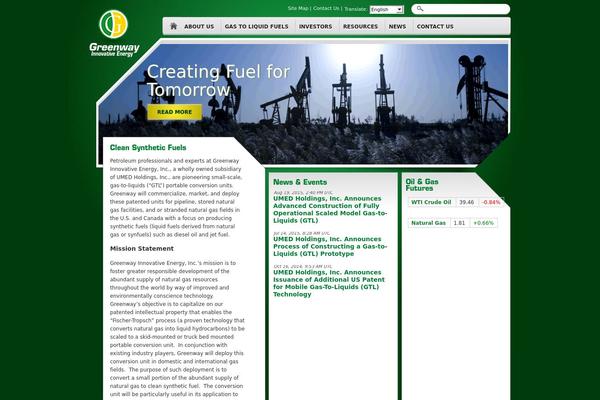This screenshot has height=400, width=600.
Task: Open Issuance of Additional US Patent article
Action: (329, 283)
